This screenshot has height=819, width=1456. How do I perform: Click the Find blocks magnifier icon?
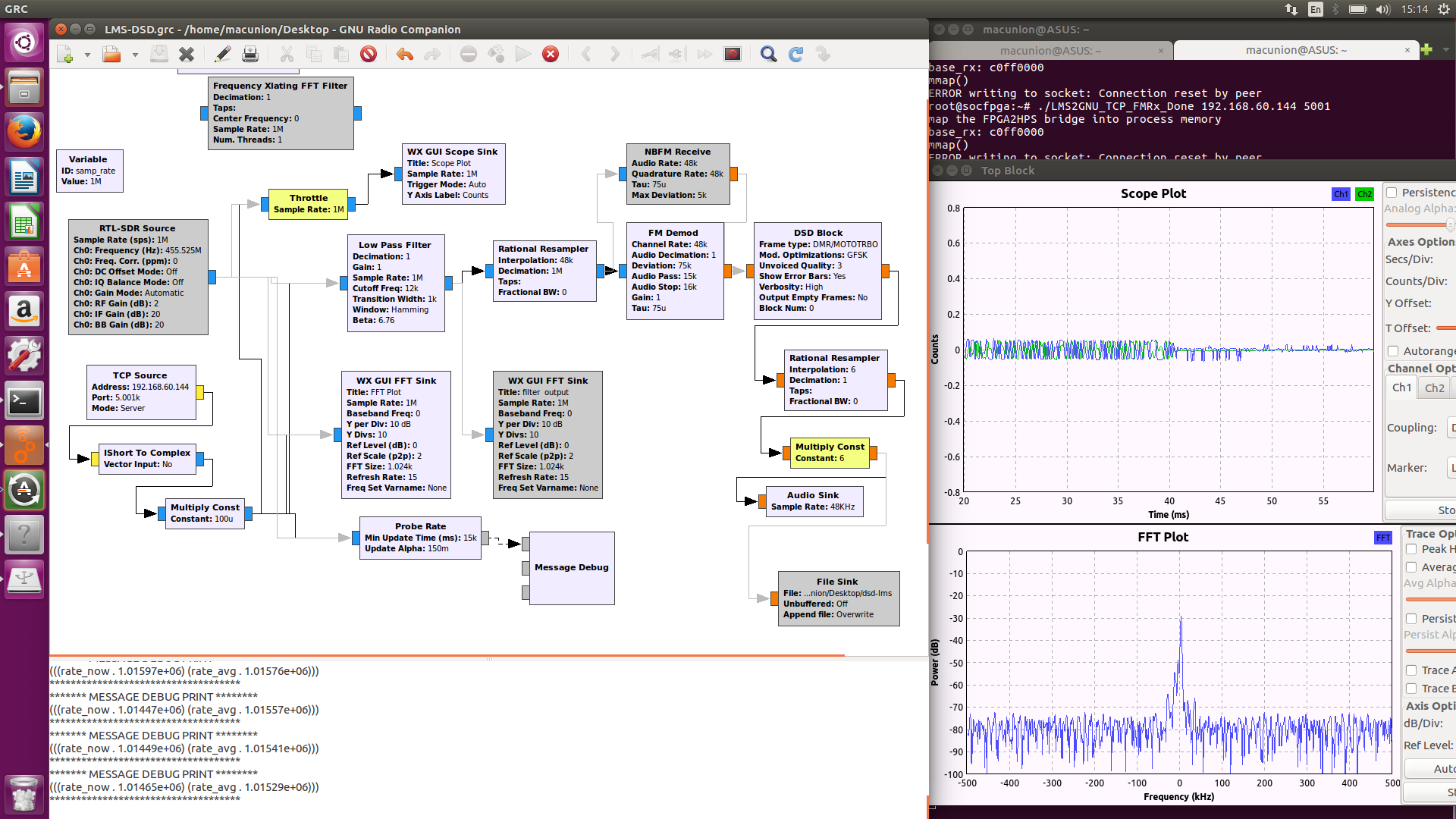(x=768, y=55)
